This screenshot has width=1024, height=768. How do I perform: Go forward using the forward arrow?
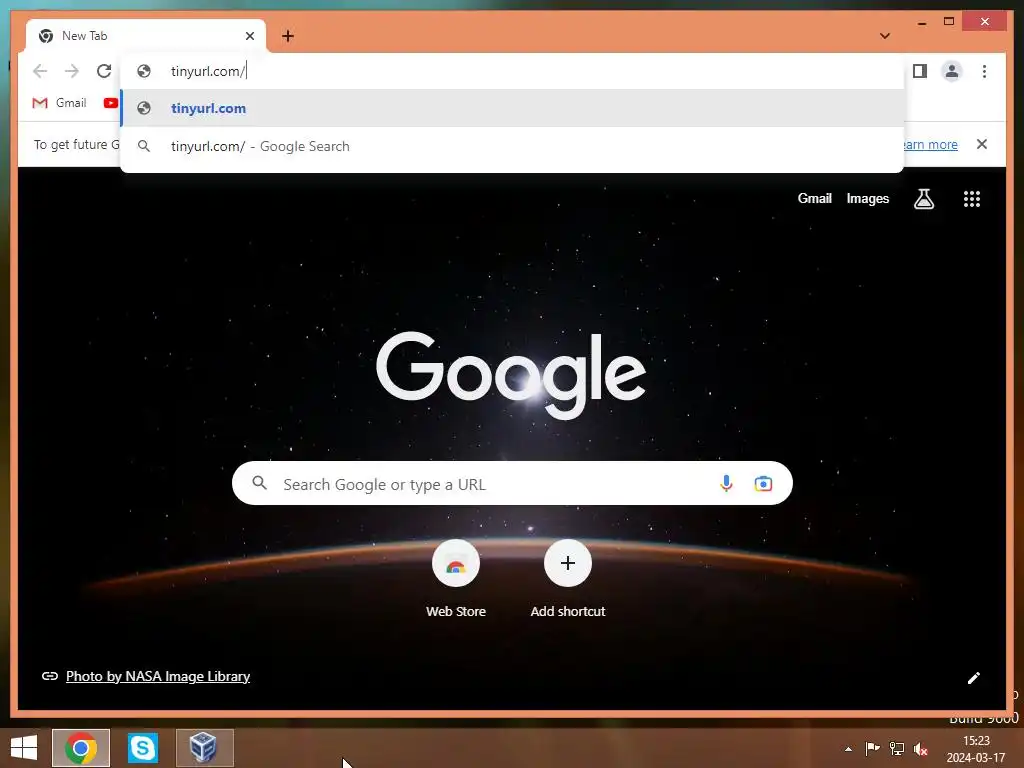(x=72, y=71)
